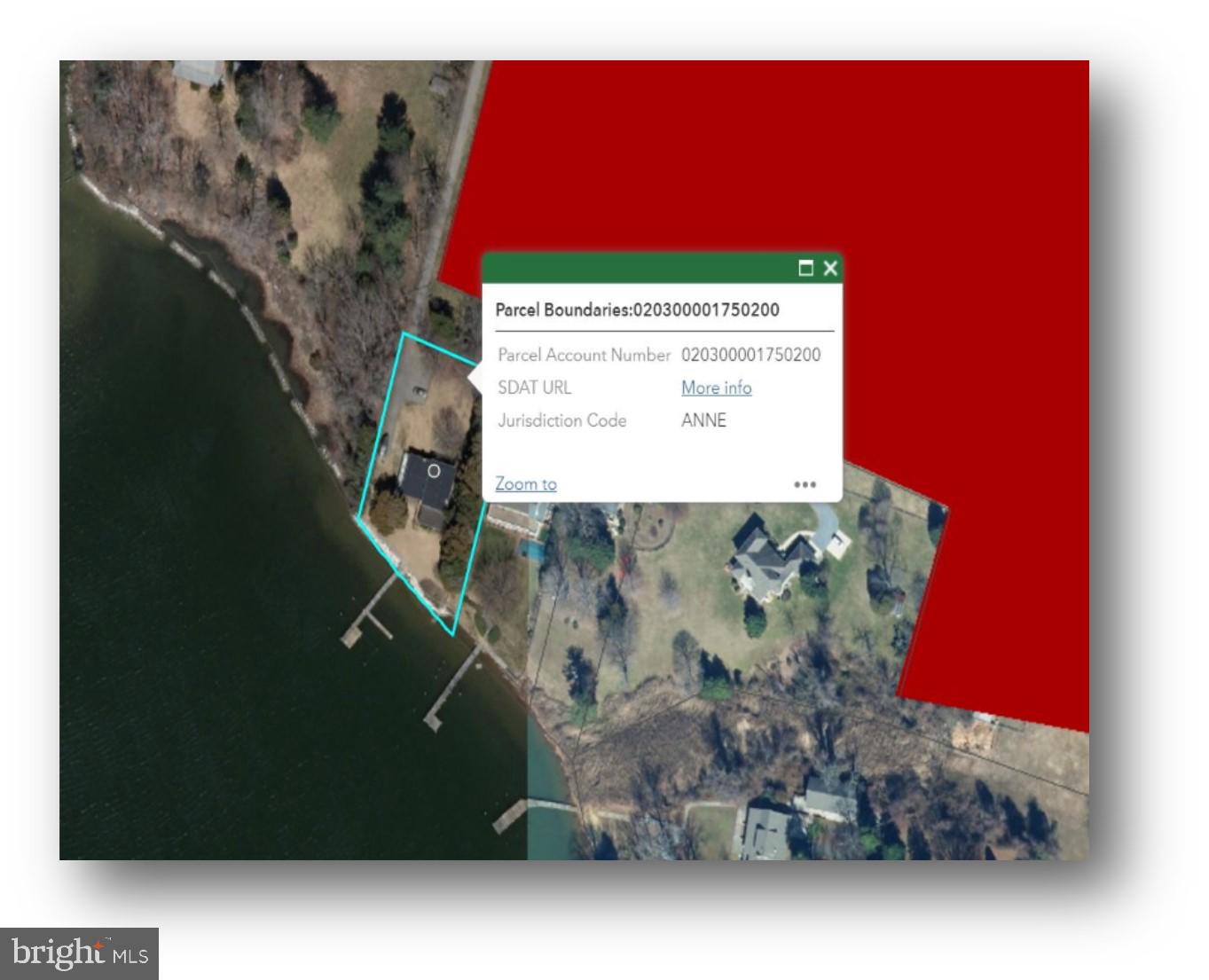
Task: Click the ANNE jurisdiction code value
Action: click(703, 420)
